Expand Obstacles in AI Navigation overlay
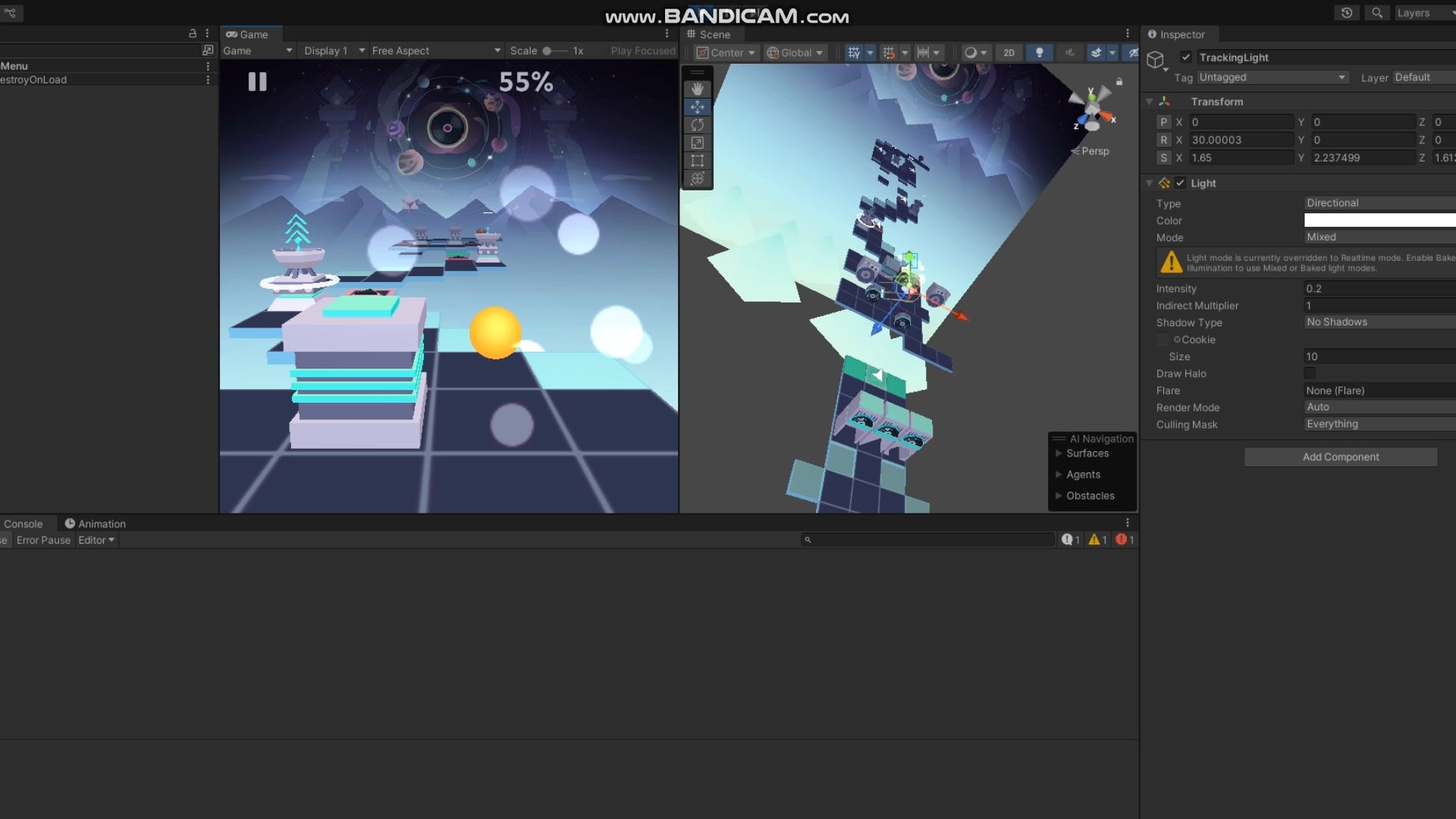 [1059, 496]
